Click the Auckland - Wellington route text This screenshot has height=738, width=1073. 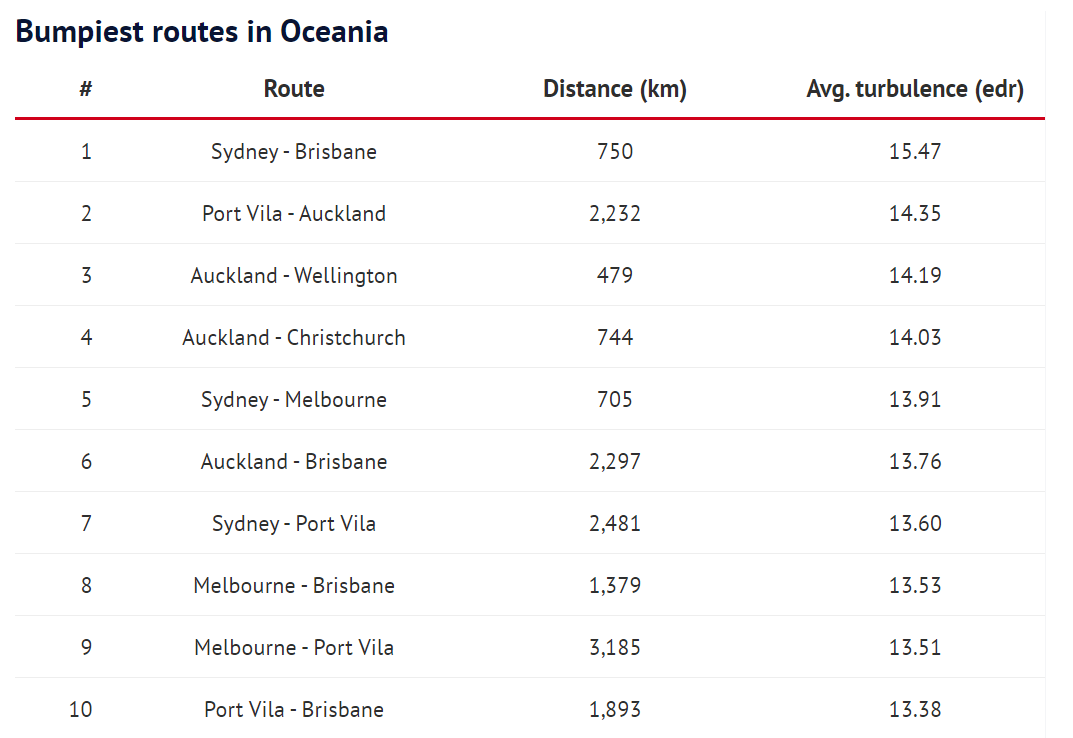[294, 275]
